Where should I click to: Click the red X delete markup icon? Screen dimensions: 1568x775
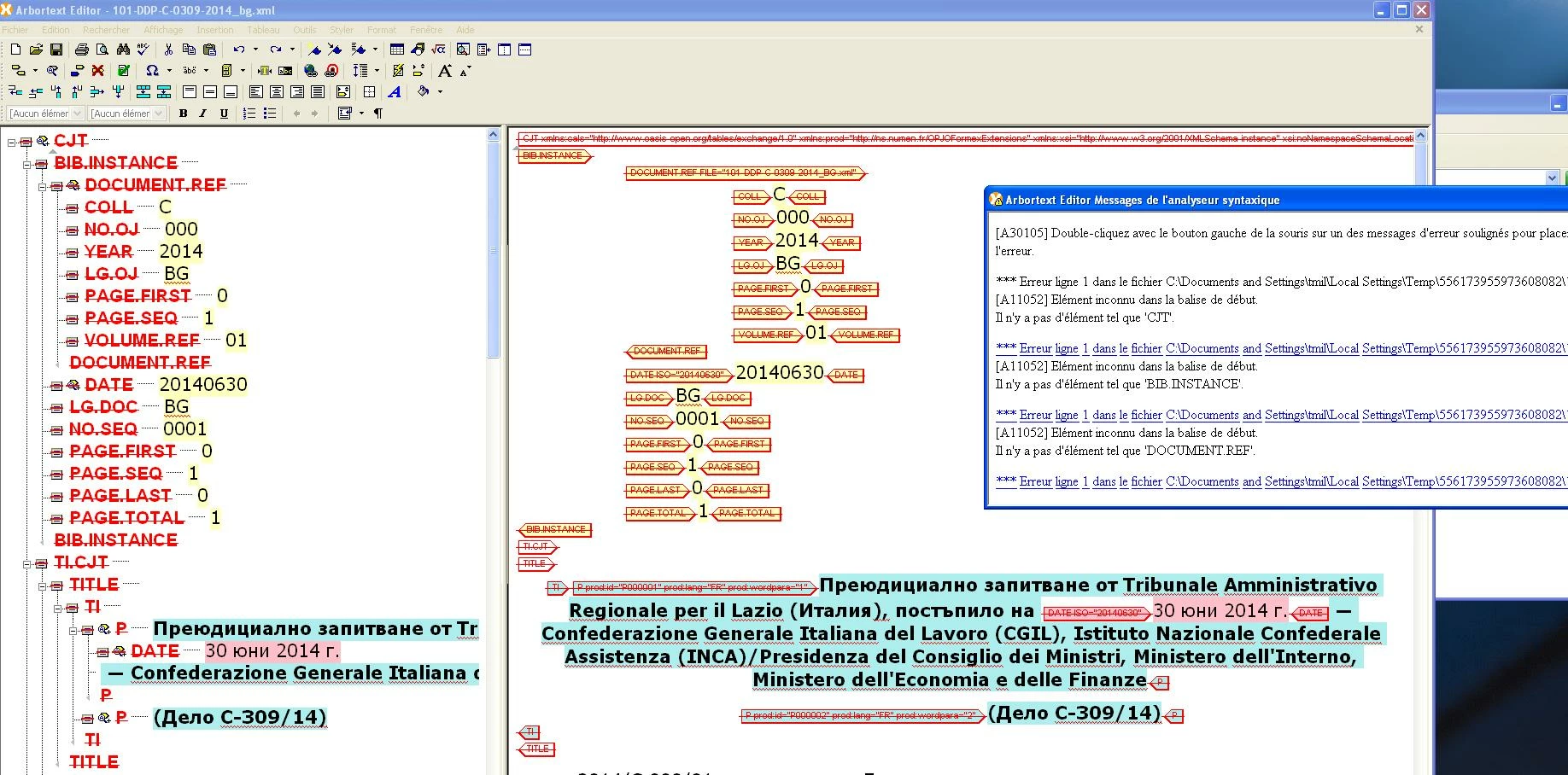tap(97, 70)
